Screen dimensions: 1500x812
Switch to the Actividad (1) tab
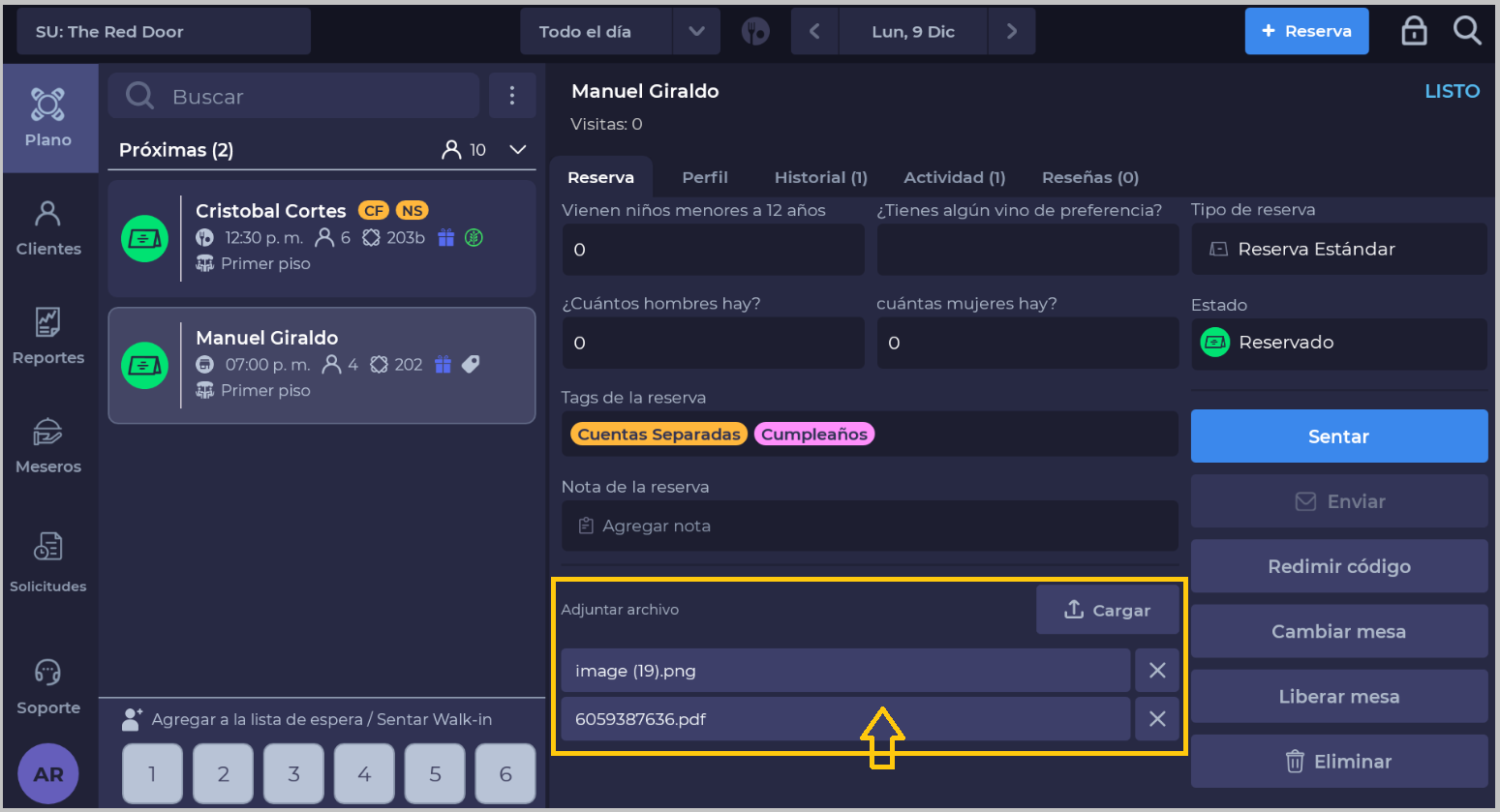[x=955, y=177]
